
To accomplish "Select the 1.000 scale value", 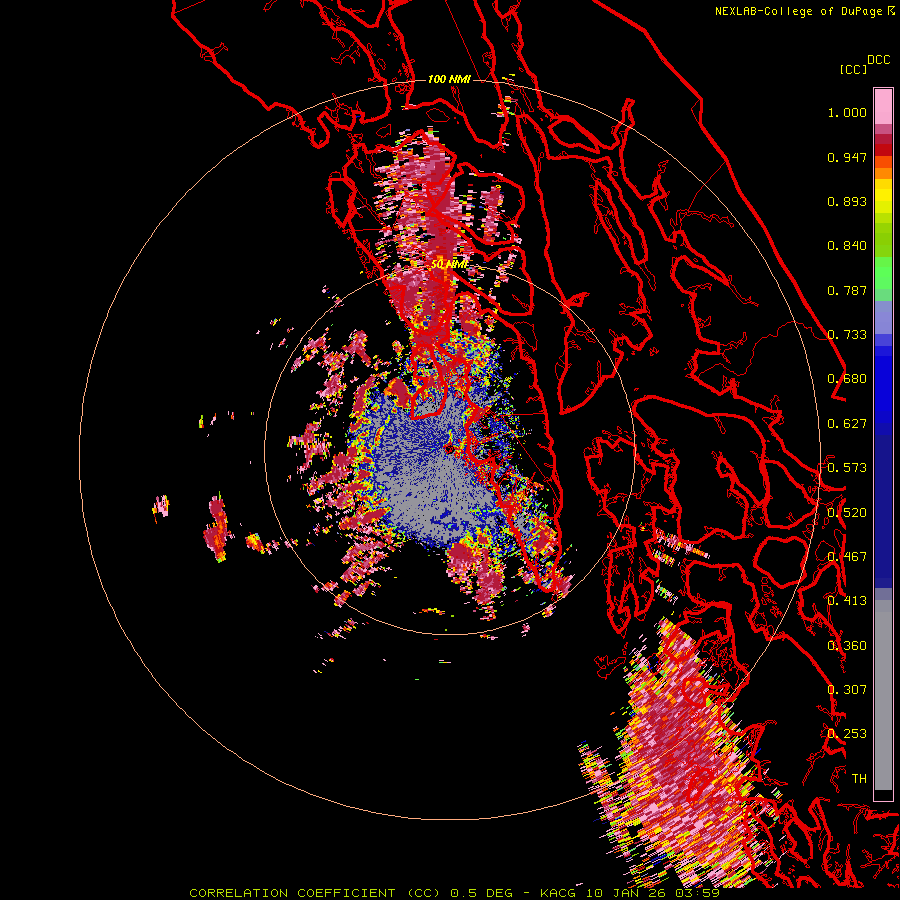I will (847, 112).
